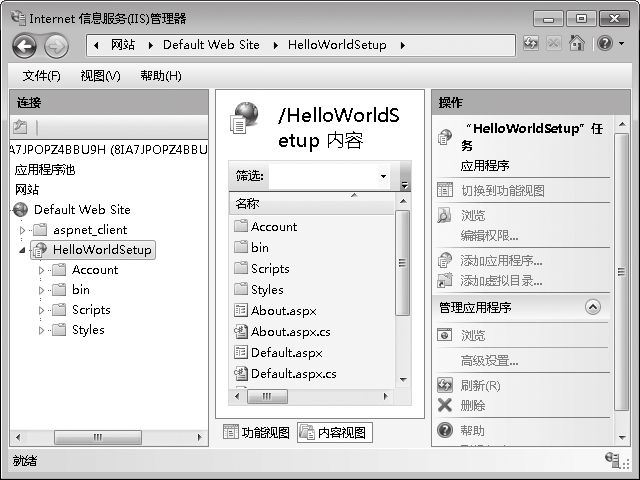The image size is (640, 480).
Task: Select the Default Web Site globe icon
Action: pos(20,210)
